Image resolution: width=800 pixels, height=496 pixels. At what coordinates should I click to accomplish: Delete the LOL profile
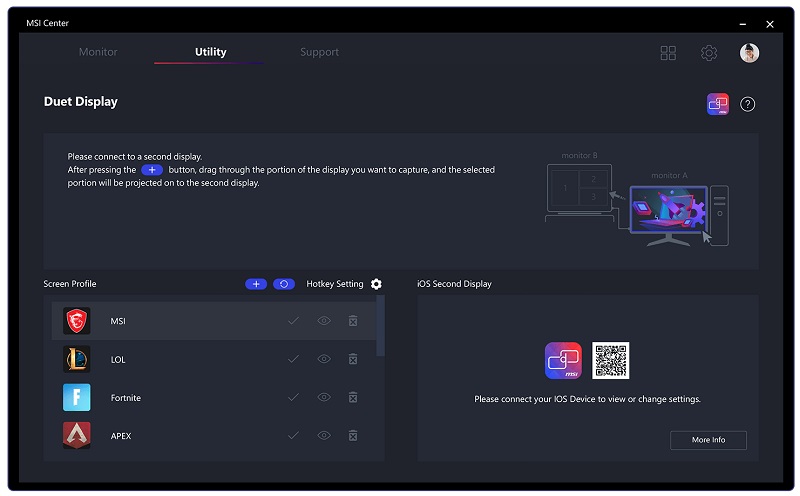click(353, 359)
